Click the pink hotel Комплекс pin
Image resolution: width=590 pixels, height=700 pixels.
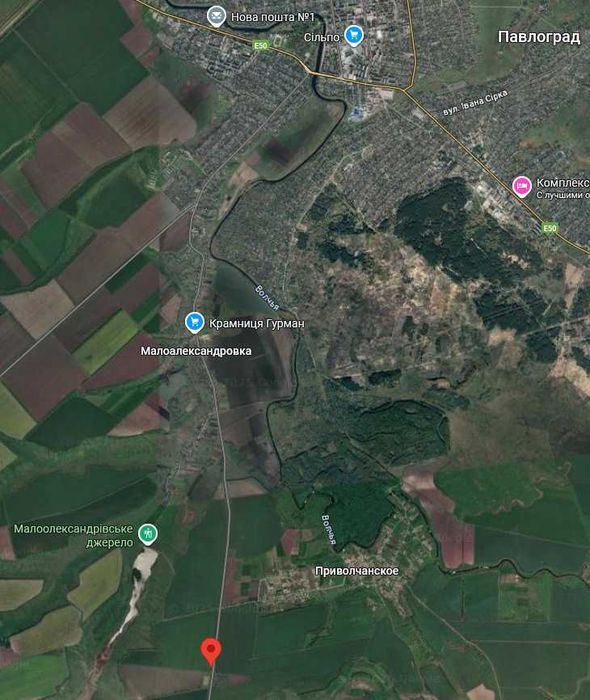522,186
